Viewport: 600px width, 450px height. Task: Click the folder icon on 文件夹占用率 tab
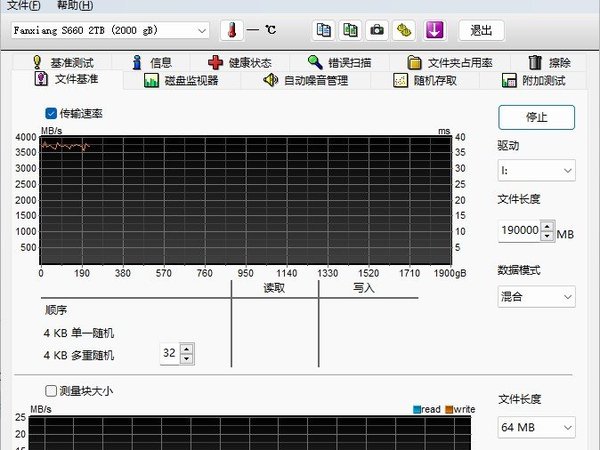pos(414,62)
